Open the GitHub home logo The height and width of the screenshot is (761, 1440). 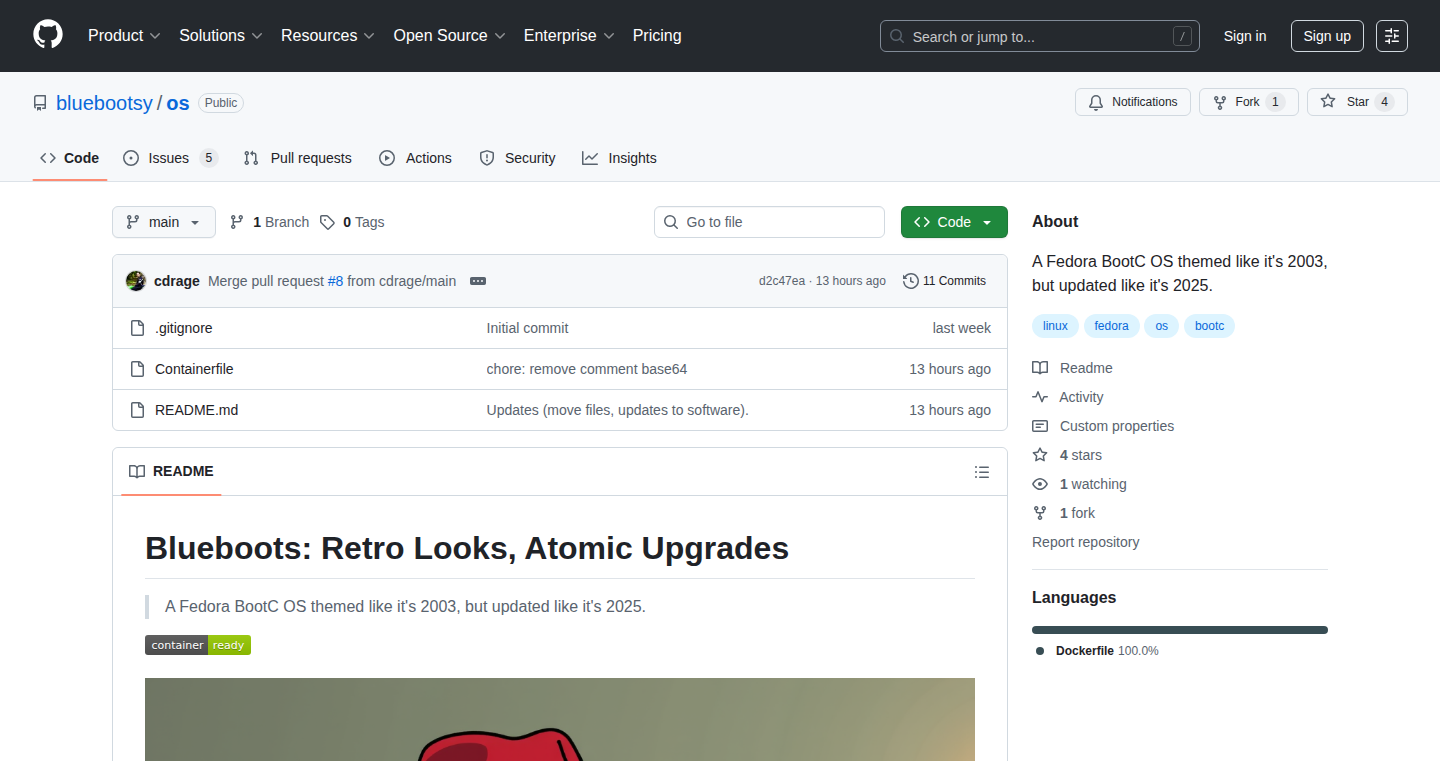[48, 35]
